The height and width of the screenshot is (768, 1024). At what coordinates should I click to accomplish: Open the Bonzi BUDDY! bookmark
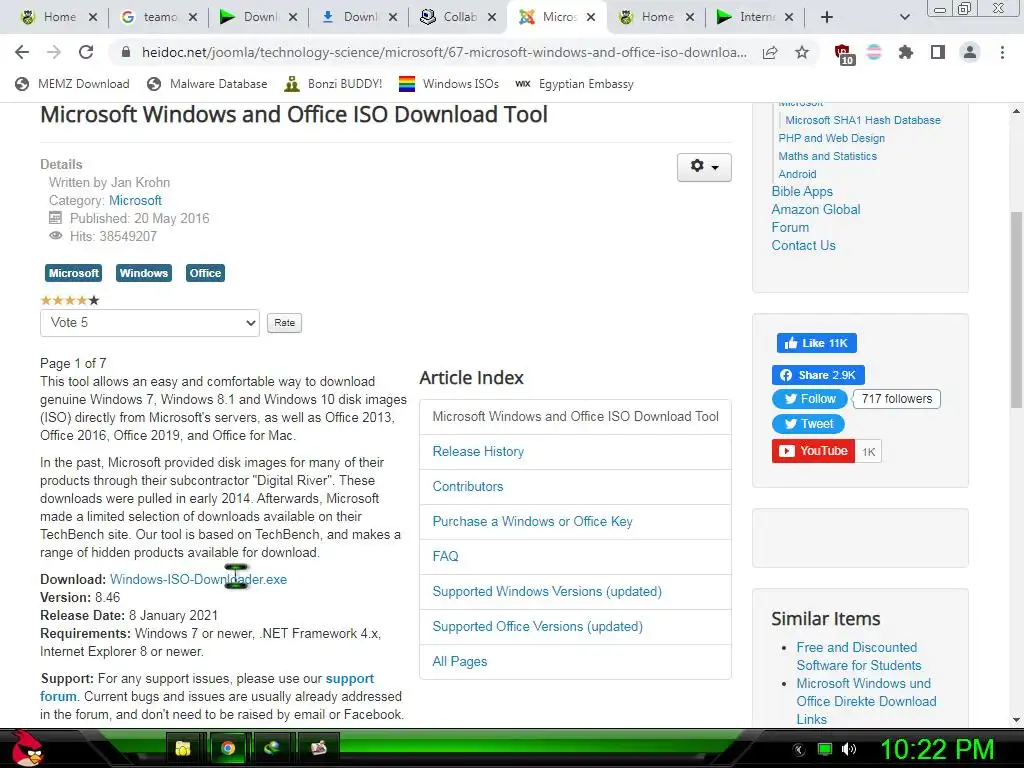point(333,84)
